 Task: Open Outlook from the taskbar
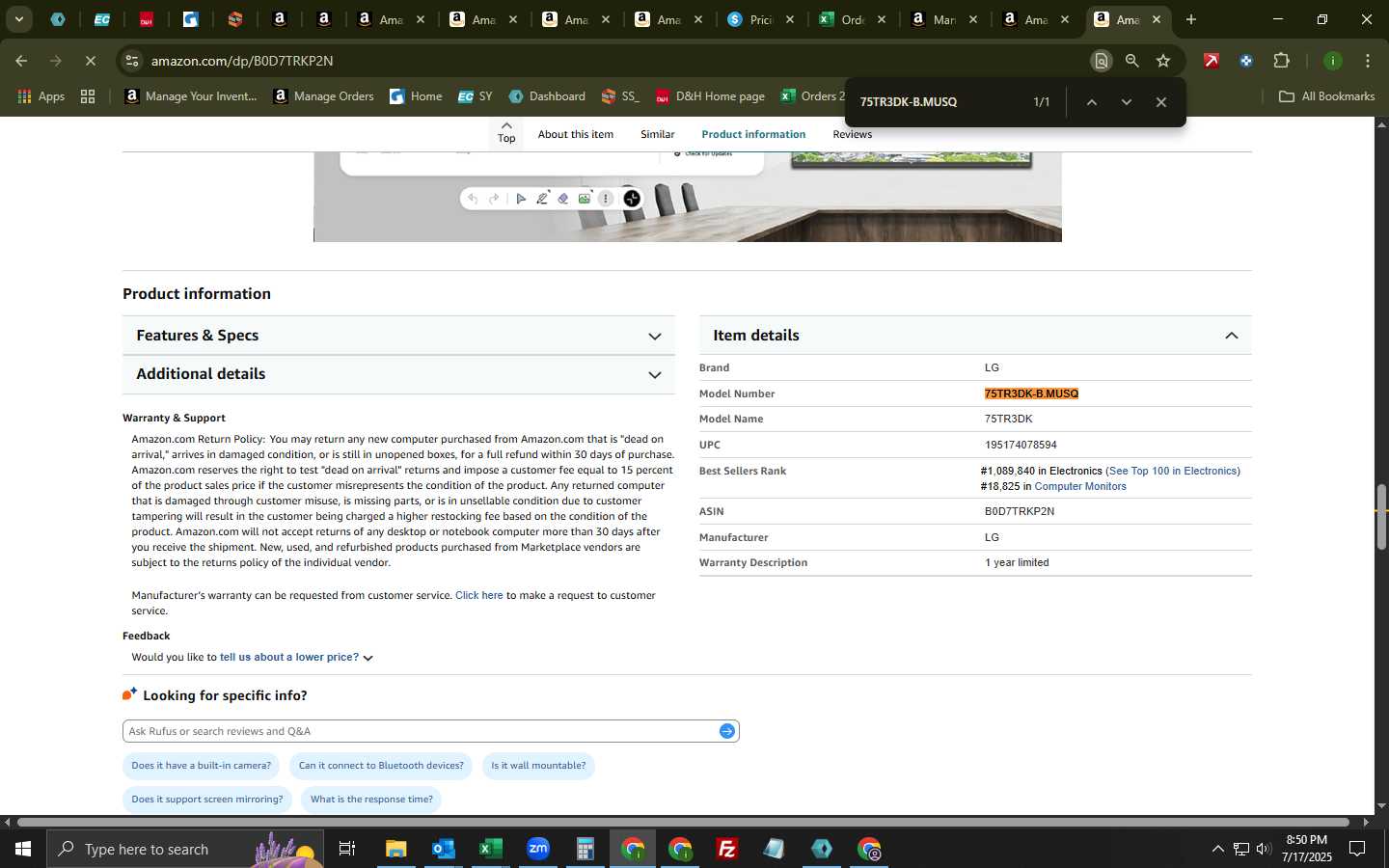point(444,849)
